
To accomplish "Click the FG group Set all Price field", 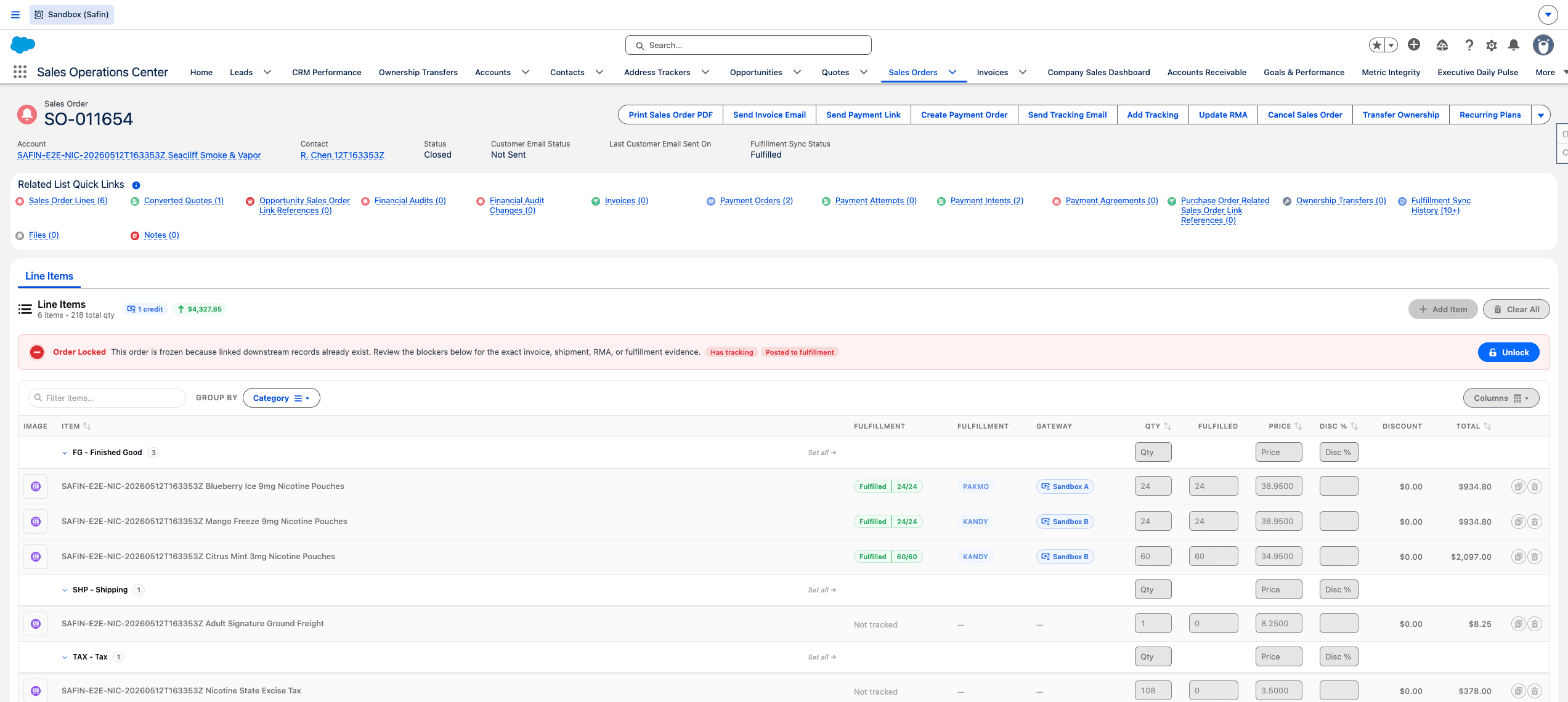I will point(1278,452).
